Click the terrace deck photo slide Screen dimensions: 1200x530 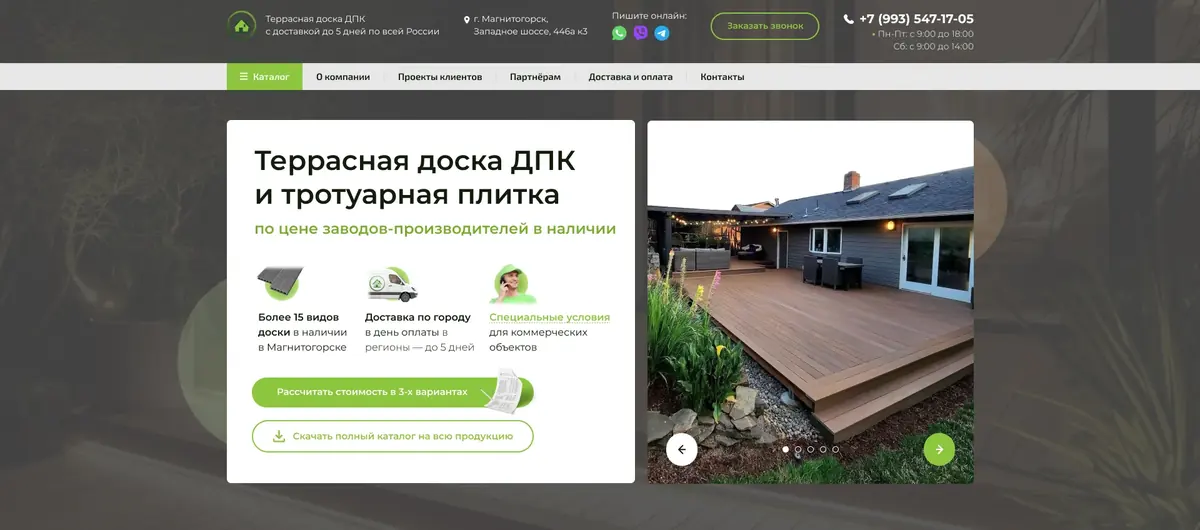click(811, 302)
